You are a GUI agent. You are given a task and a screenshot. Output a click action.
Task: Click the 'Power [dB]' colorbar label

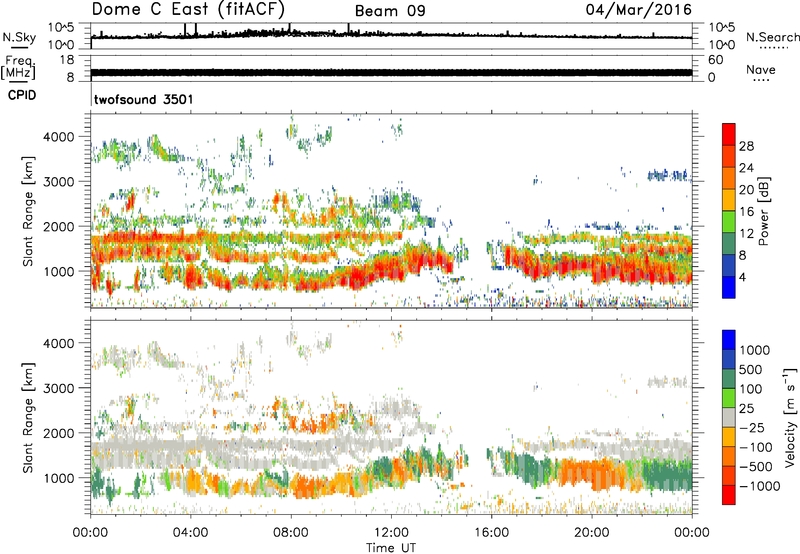click(x=763, y=211)
